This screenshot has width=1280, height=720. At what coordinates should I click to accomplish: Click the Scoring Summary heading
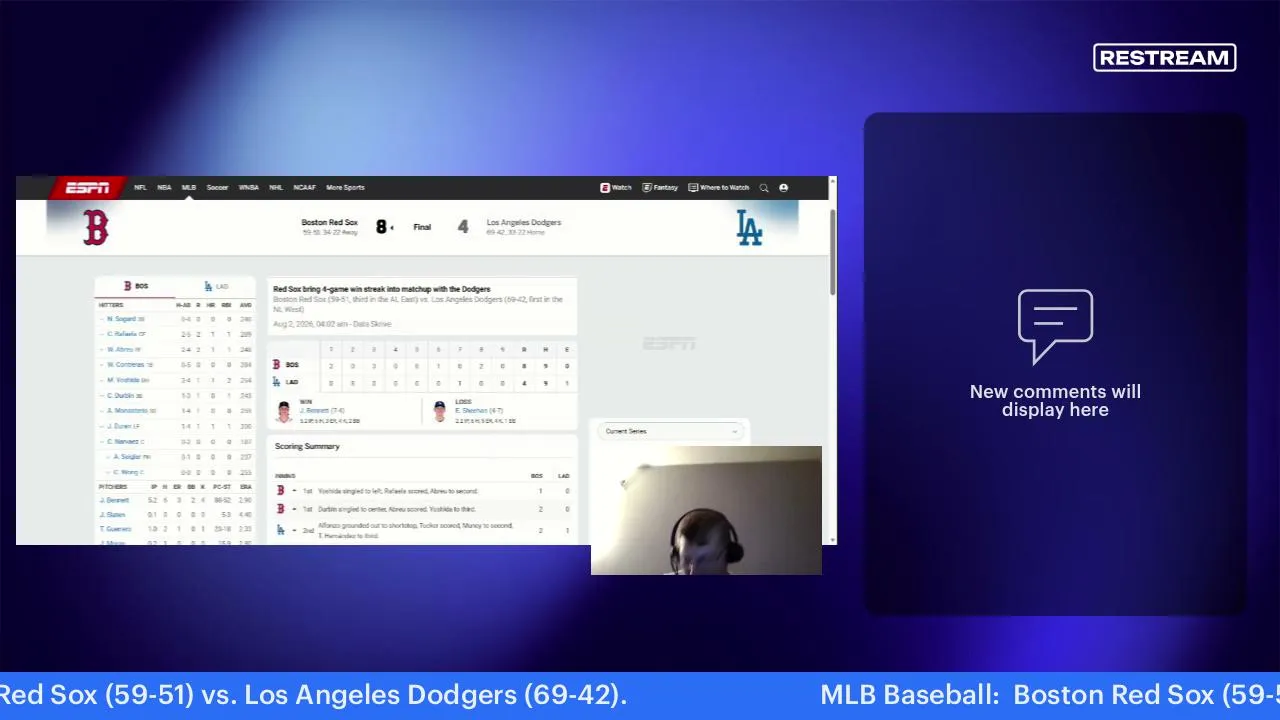tap(307, 446)
